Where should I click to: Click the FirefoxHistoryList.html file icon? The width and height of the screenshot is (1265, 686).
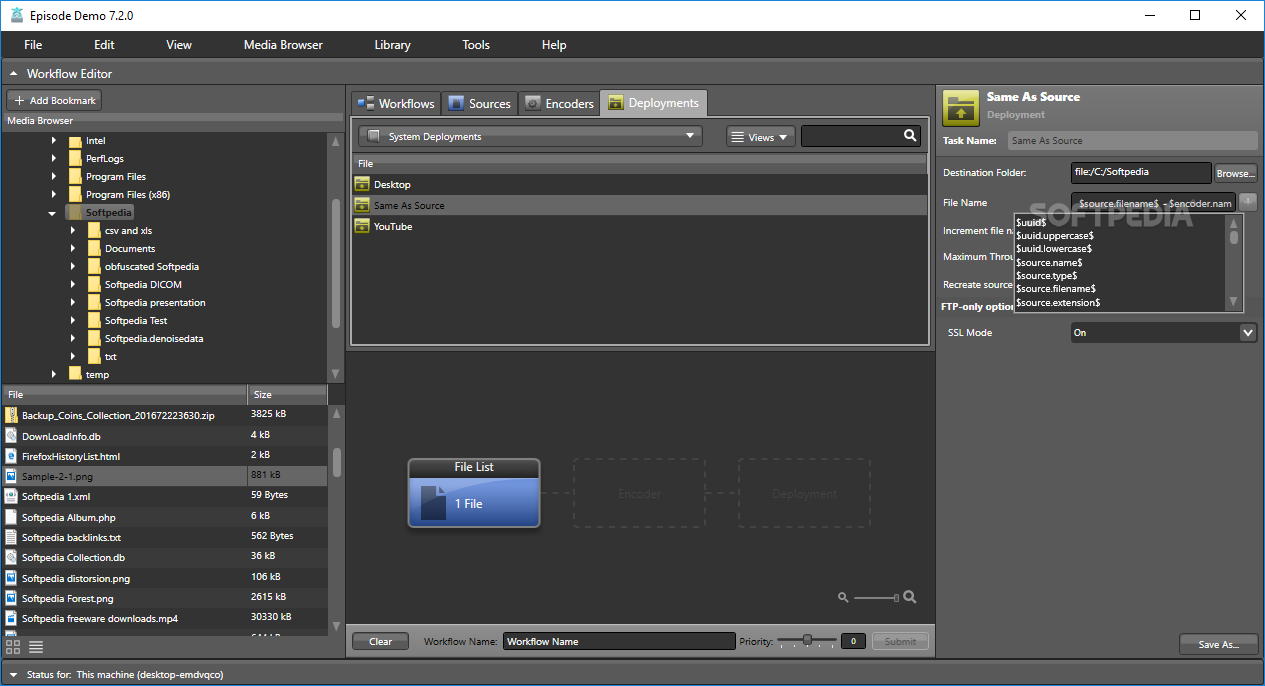click(x=12, y=456)
